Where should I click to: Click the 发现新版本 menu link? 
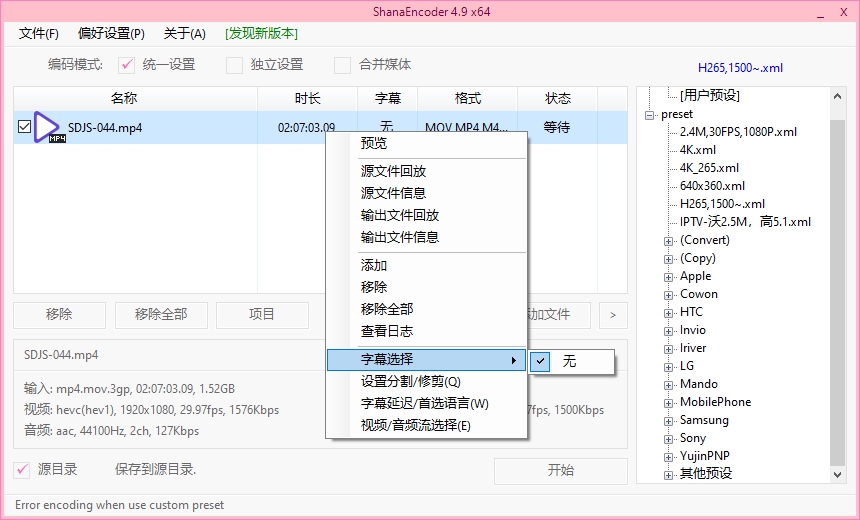262,34
